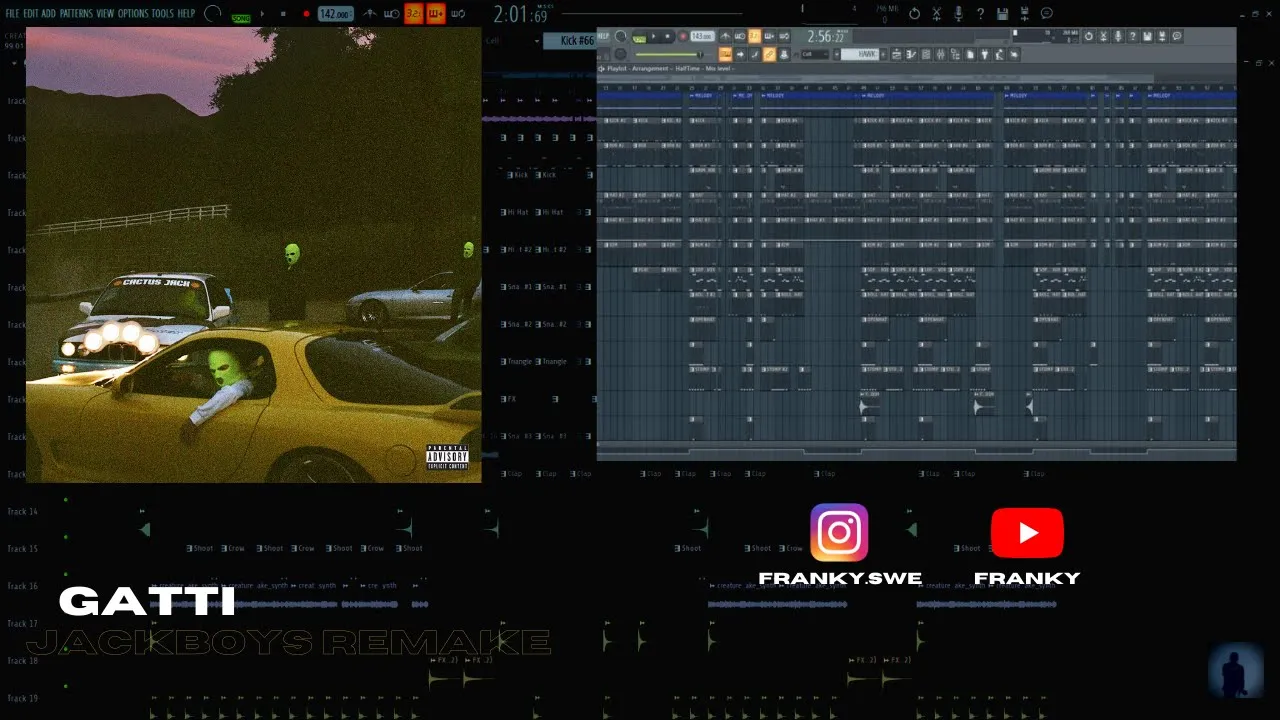Viewport: 1280px width, 720px height.
Task: Open the TOOLS menu
Action: point(163,13)
